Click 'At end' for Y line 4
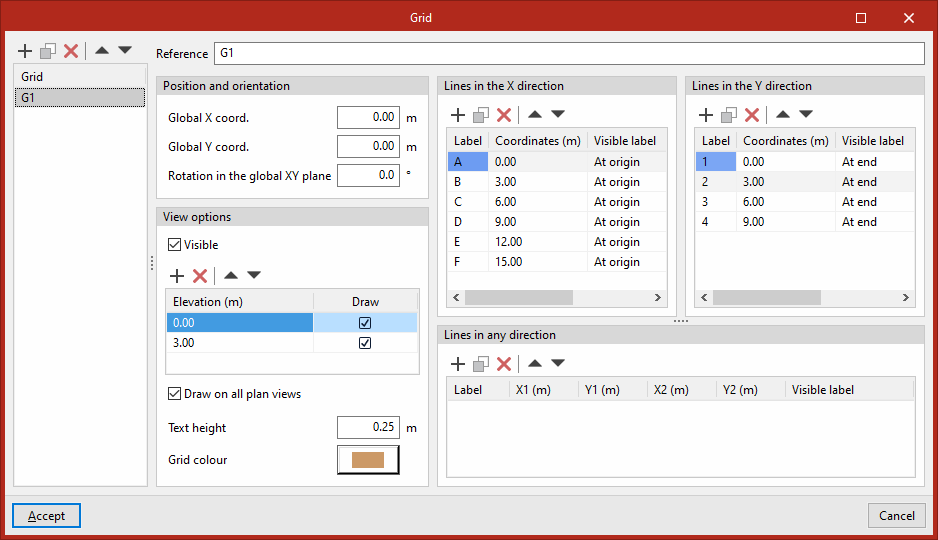The width and height of the screenshot is (938, 540). coord(875,222)
